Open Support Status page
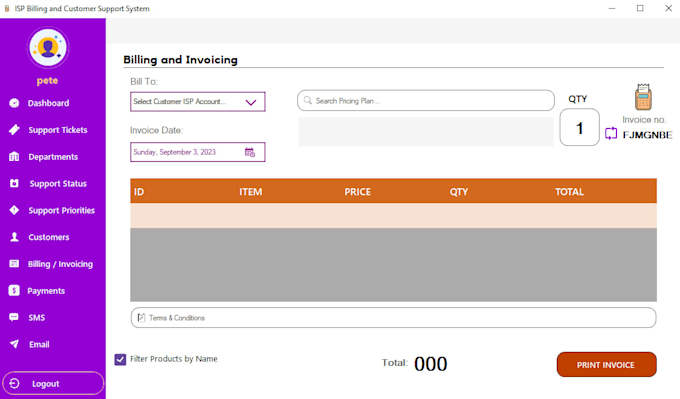The height and width of the screenshot is (399, 680). pos(58,184)
